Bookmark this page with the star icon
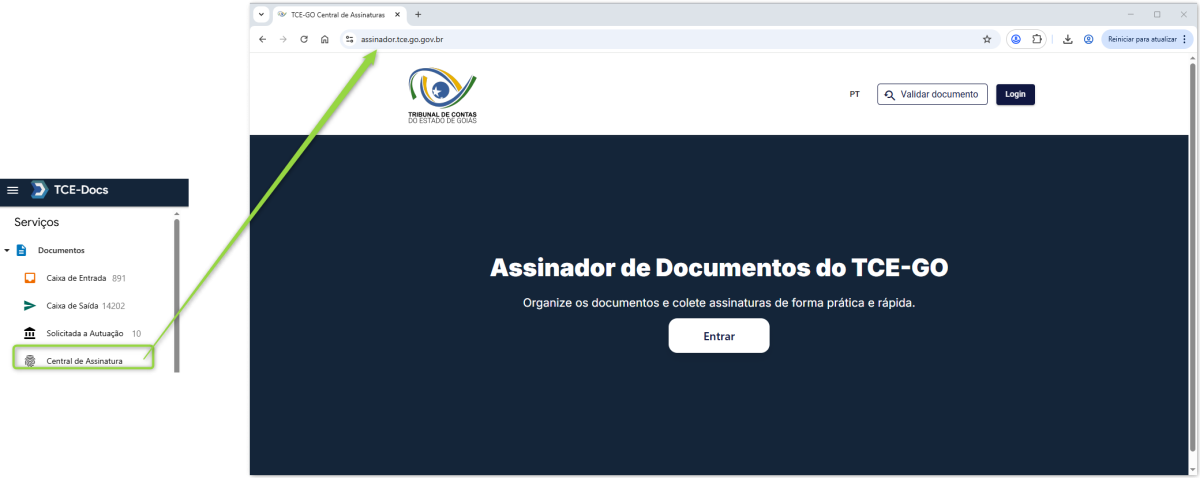This screenshot has width=1200, height=478. [x=987, y=39]
